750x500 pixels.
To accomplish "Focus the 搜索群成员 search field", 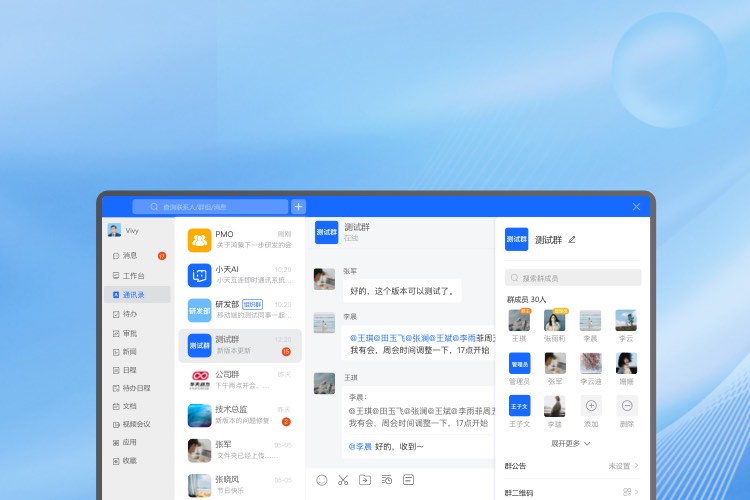I will tap(573, 278).
